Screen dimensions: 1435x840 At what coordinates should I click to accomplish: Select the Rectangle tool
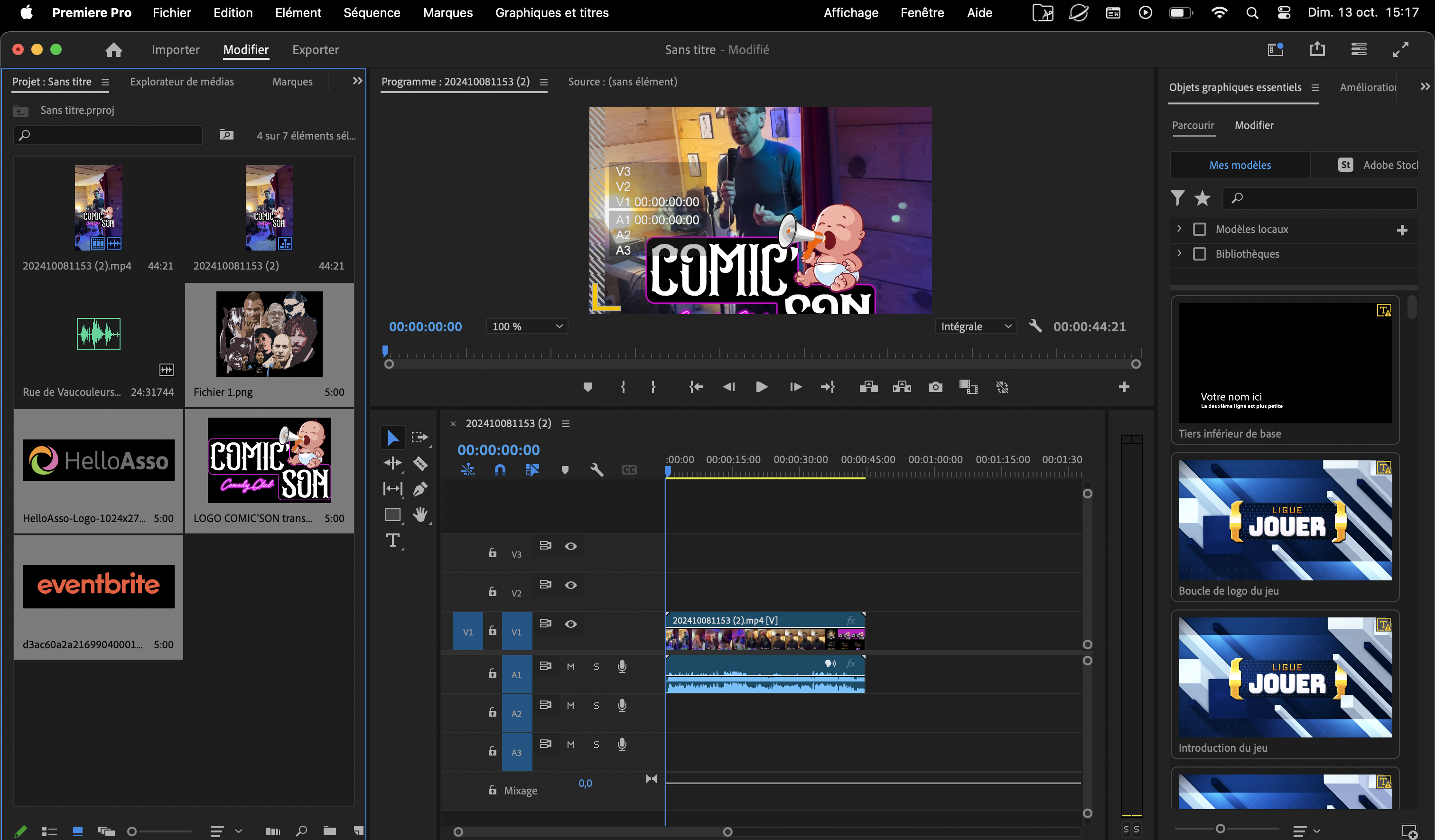392,514
